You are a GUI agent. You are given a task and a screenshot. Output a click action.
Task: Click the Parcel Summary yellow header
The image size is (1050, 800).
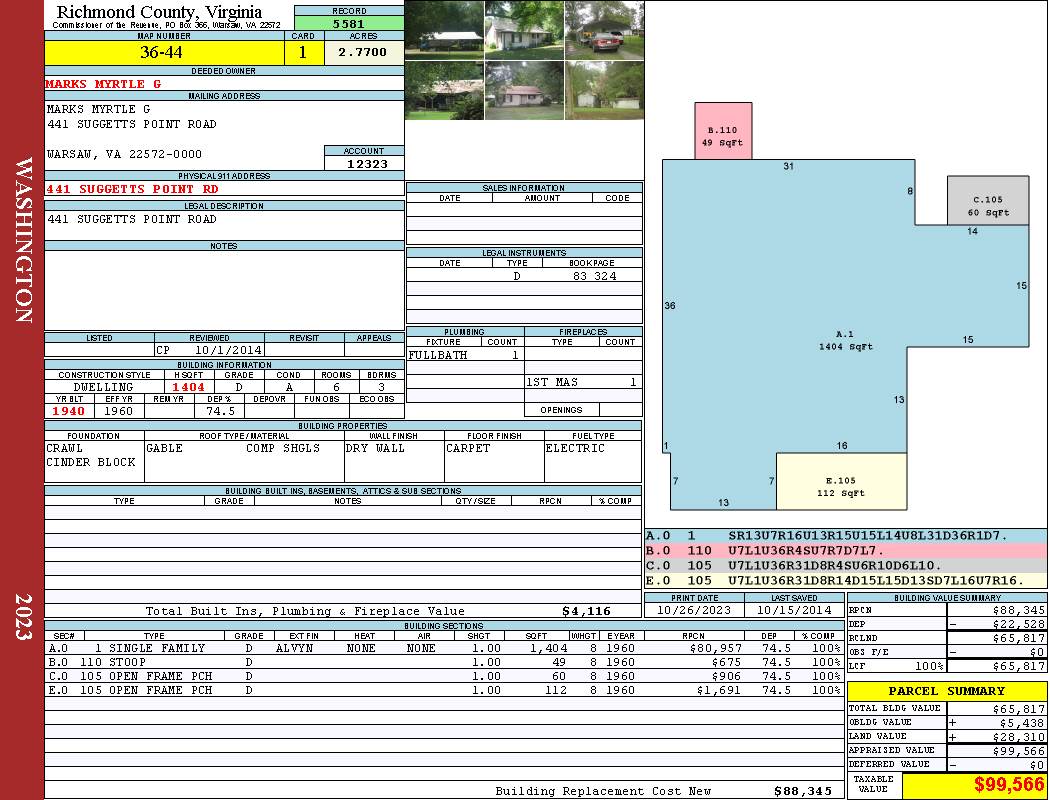[x=946, y=691]
